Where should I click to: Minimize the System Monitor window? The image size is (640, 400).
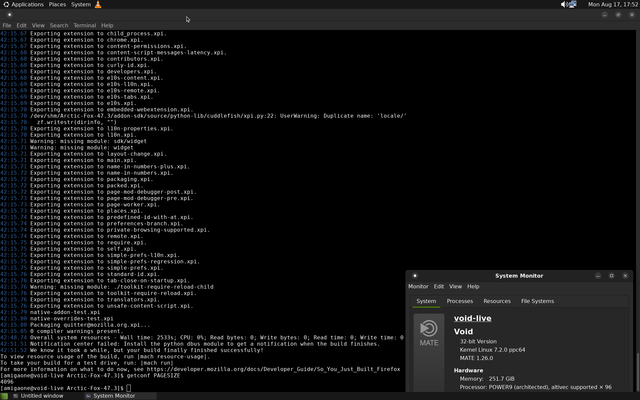598,276
